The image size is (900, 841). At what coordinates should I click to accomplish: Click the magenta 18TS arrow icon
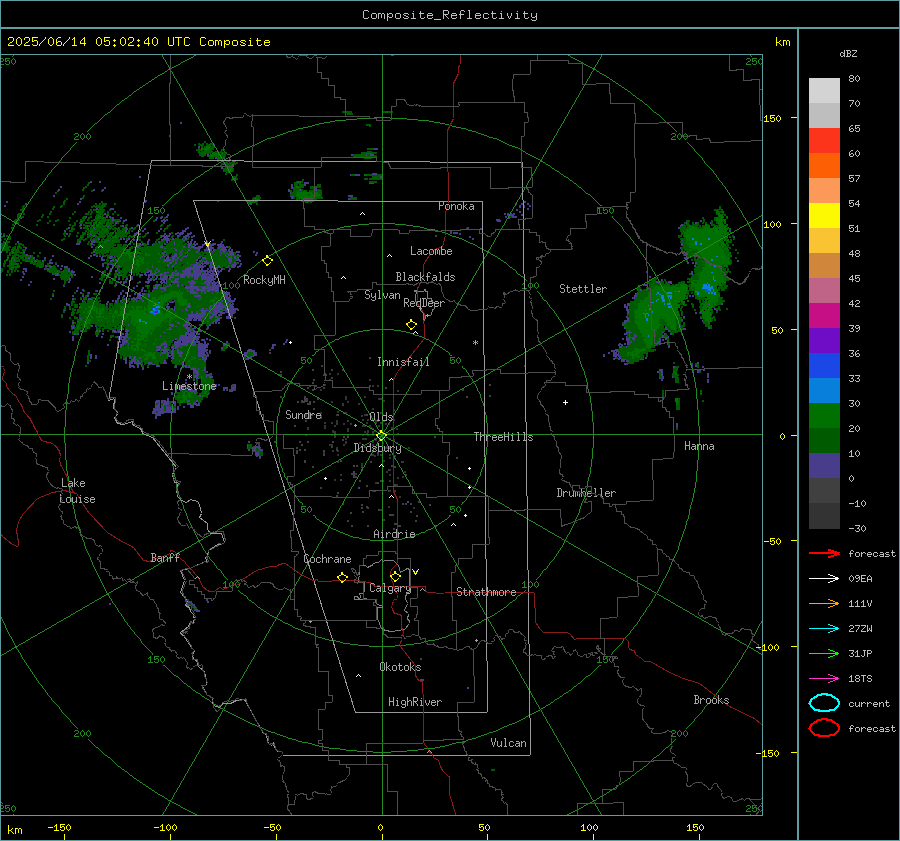pyautogui.click(x=824, y=679)
